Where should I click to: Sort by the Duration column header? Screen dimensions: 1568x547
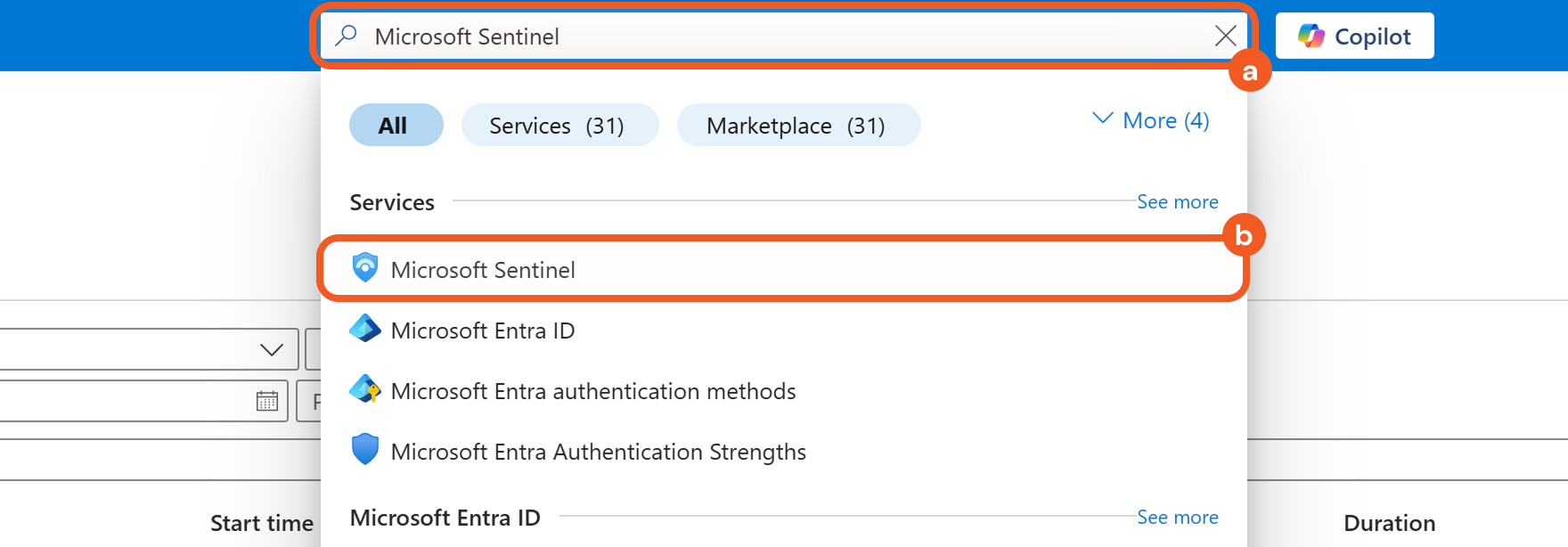(x=1389, y=523)
